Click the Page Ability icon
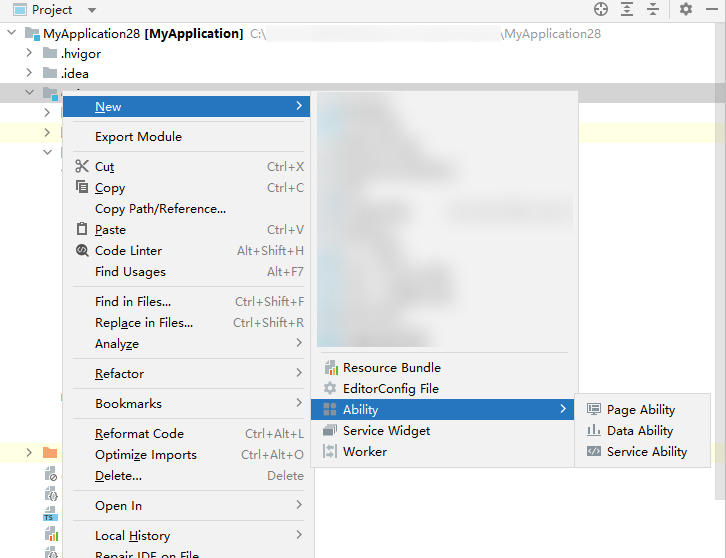Image resolution: width=726 pixels, height=558 pixels. [594, 409]
